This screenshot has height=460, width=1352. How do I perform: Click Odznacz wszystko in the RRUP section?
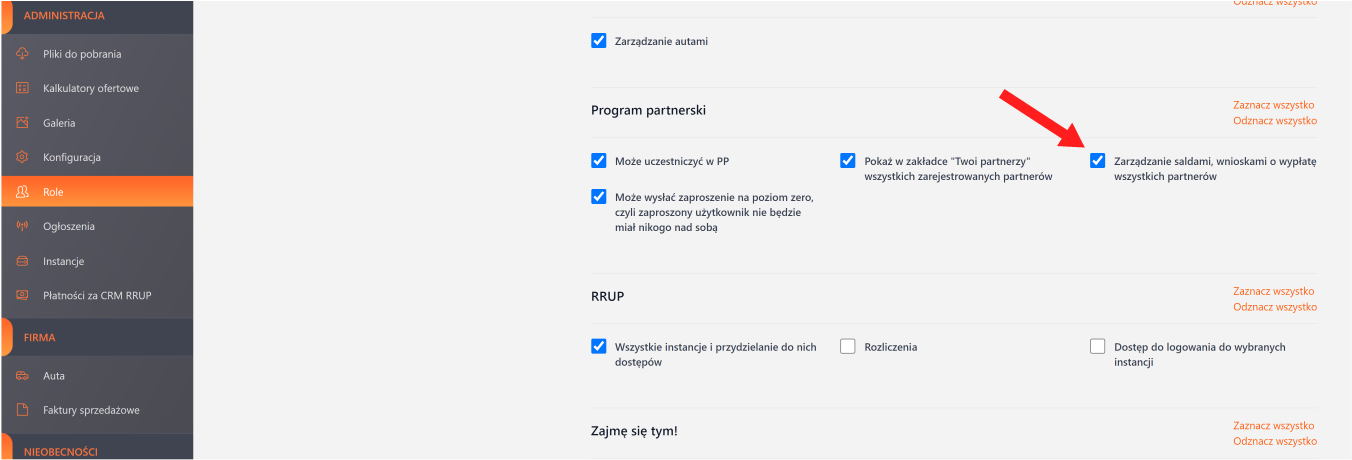coord(1274,307)
